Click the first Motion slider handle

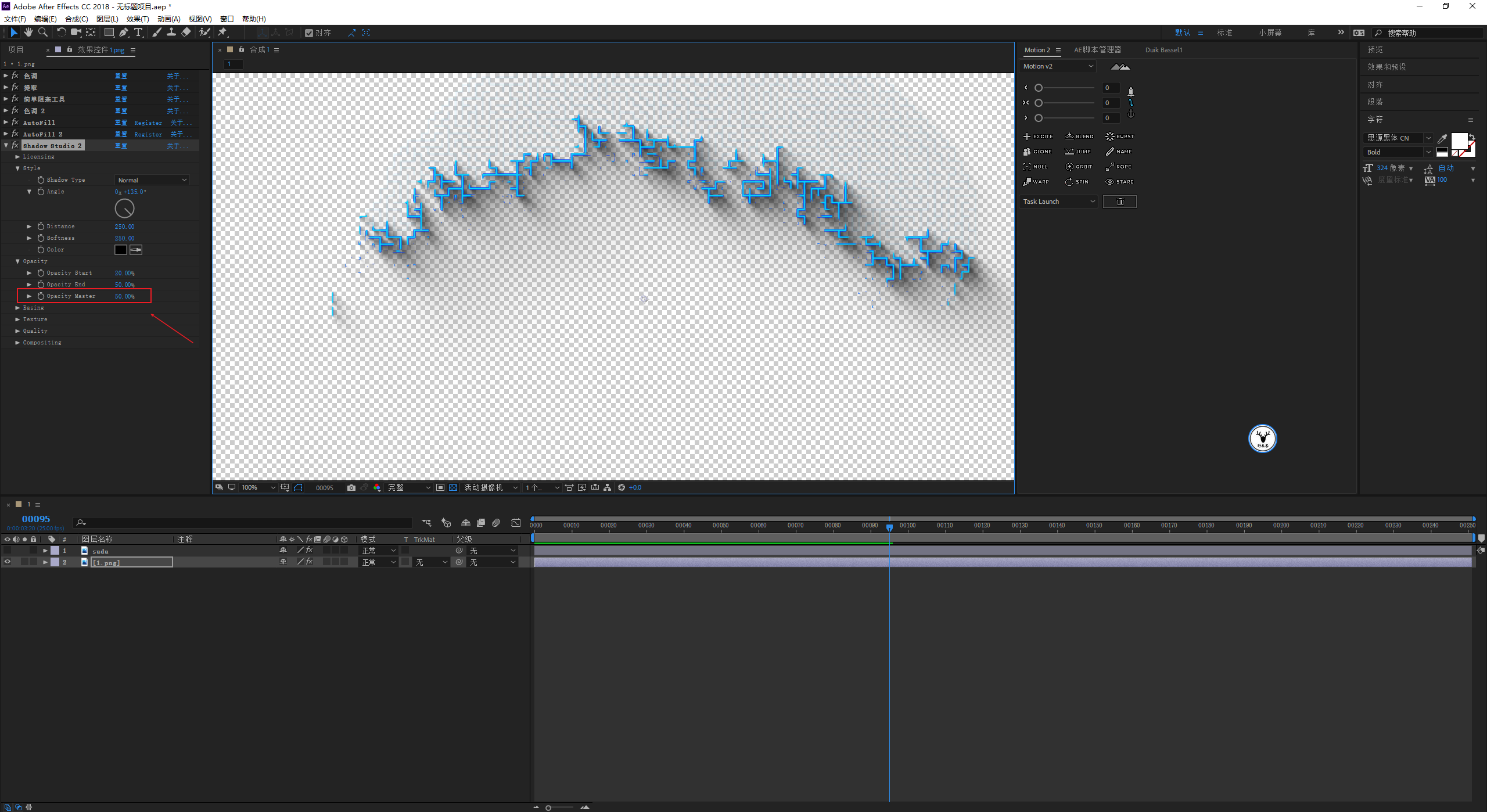1039,88
